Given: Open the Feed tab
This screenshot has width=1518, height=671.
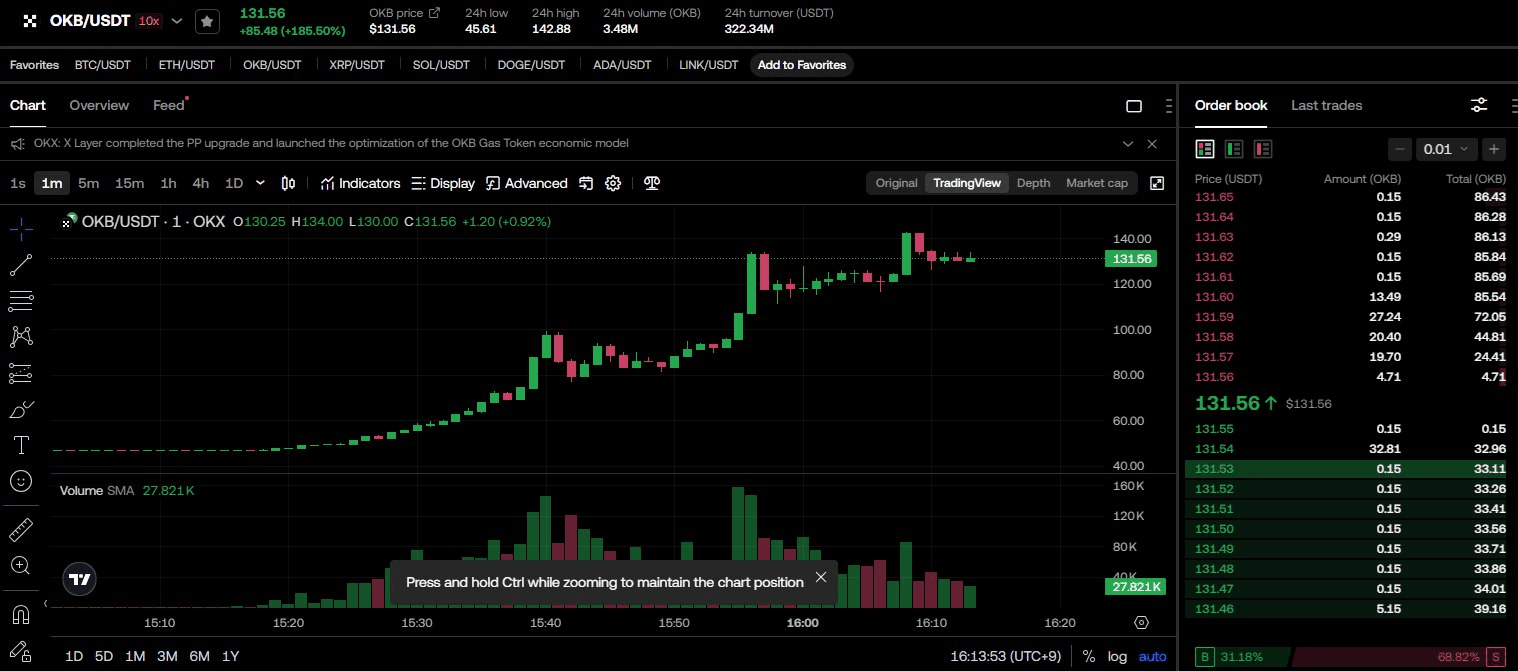Looking at the screenshot, I should click(169, 105).
